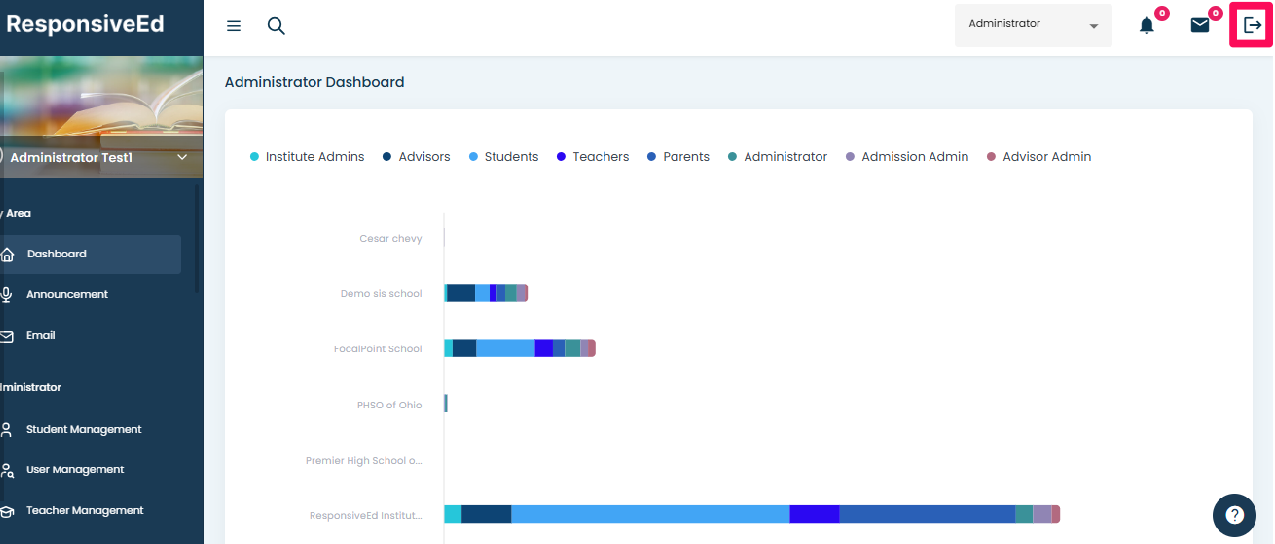
Task: Open the notifications bell icon
Action: tap(1147, 26)
